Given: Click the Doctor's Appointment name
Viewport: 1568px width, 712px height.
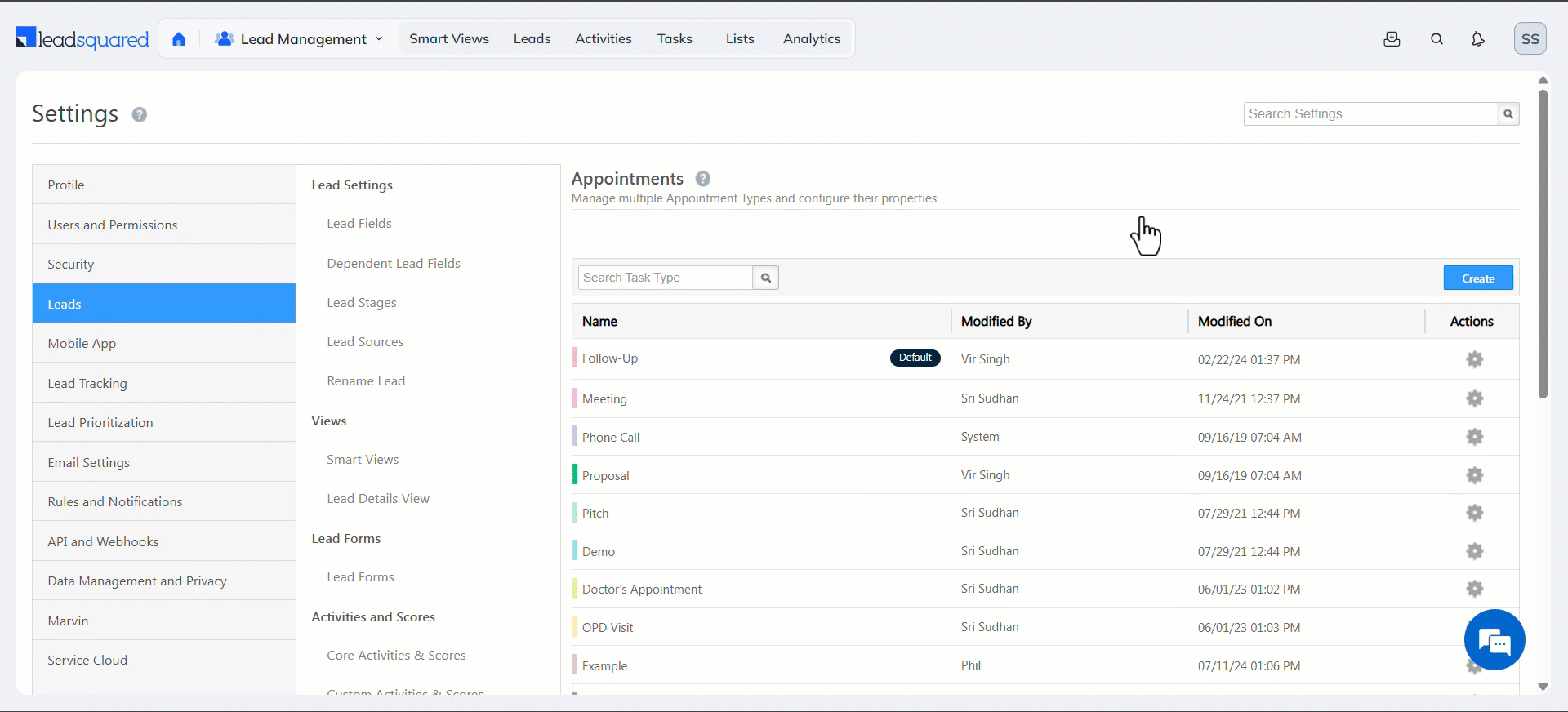Looking at the screenshot, I should (642, 589).
